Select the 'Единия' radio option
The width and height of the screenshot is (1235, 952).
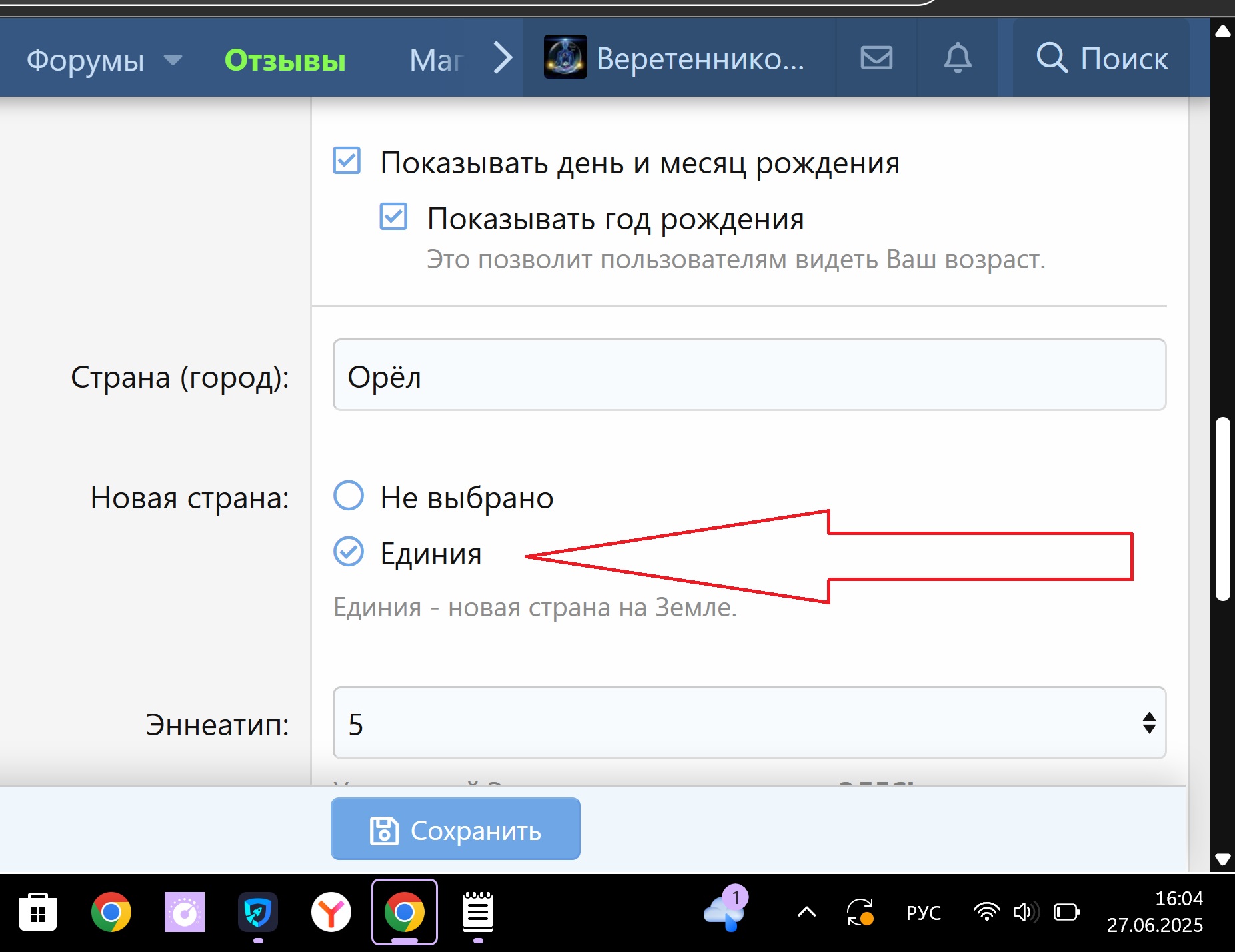coord(349,552)
